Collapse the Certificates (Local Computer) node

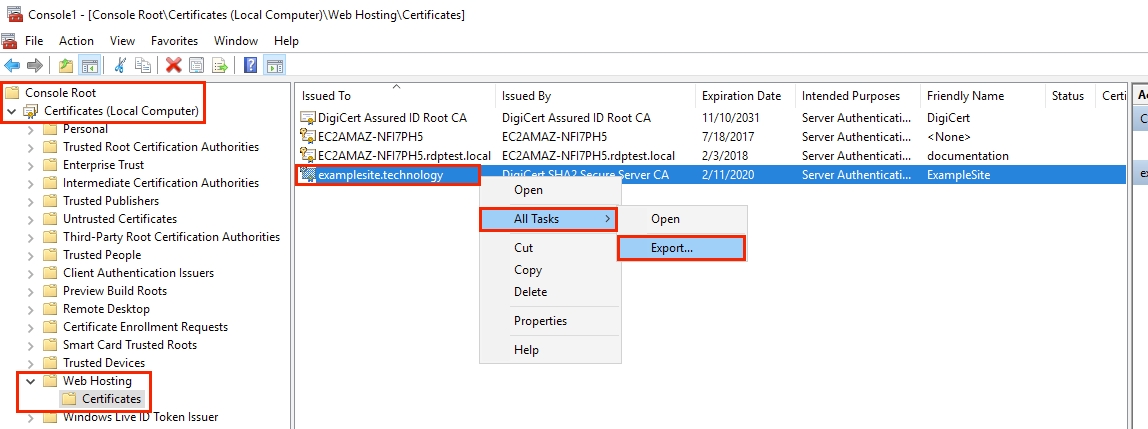[12, 111]
